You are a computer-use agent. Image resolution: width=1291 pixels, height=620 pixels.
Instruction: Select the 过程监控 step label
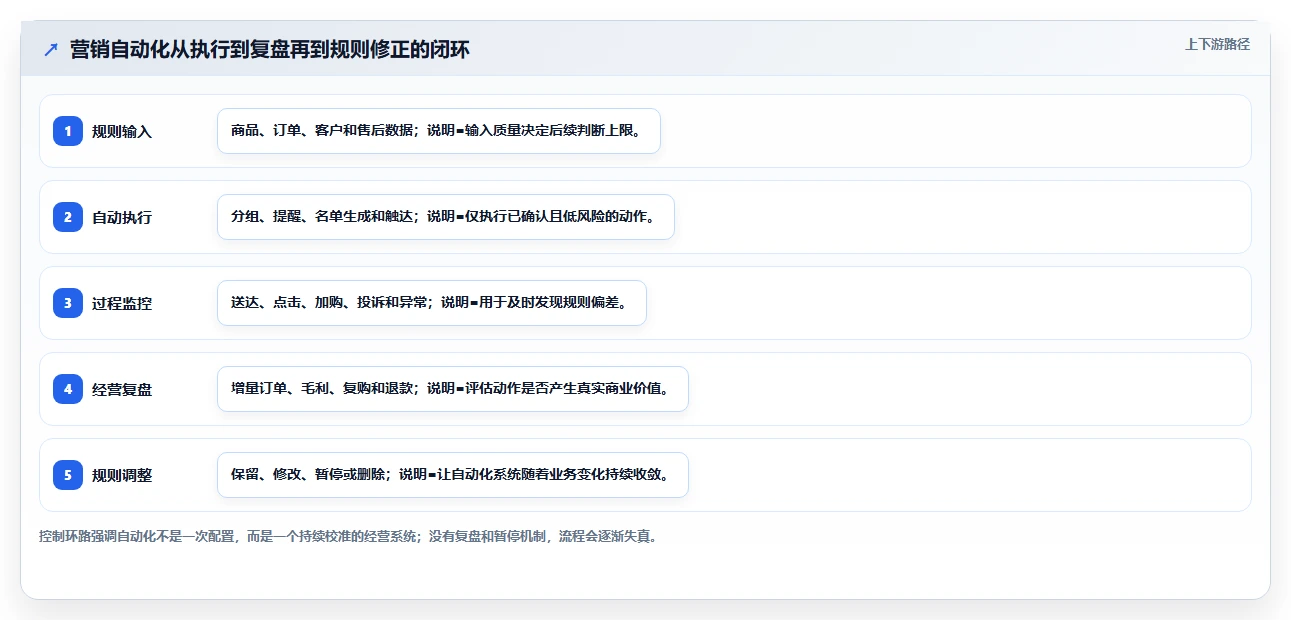point(122,303)
